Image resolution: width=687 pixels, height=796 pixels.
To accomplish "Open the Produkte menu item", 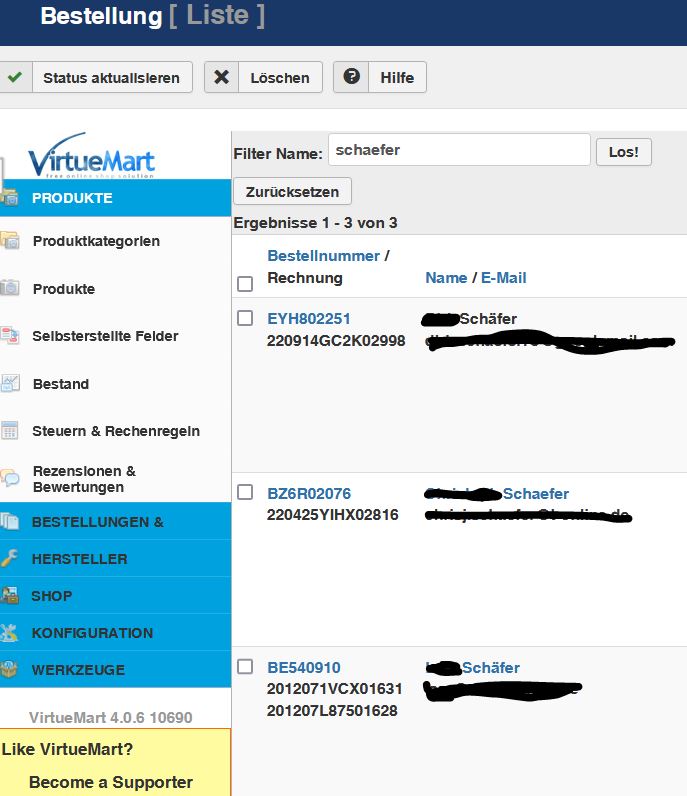I will 63,289.
